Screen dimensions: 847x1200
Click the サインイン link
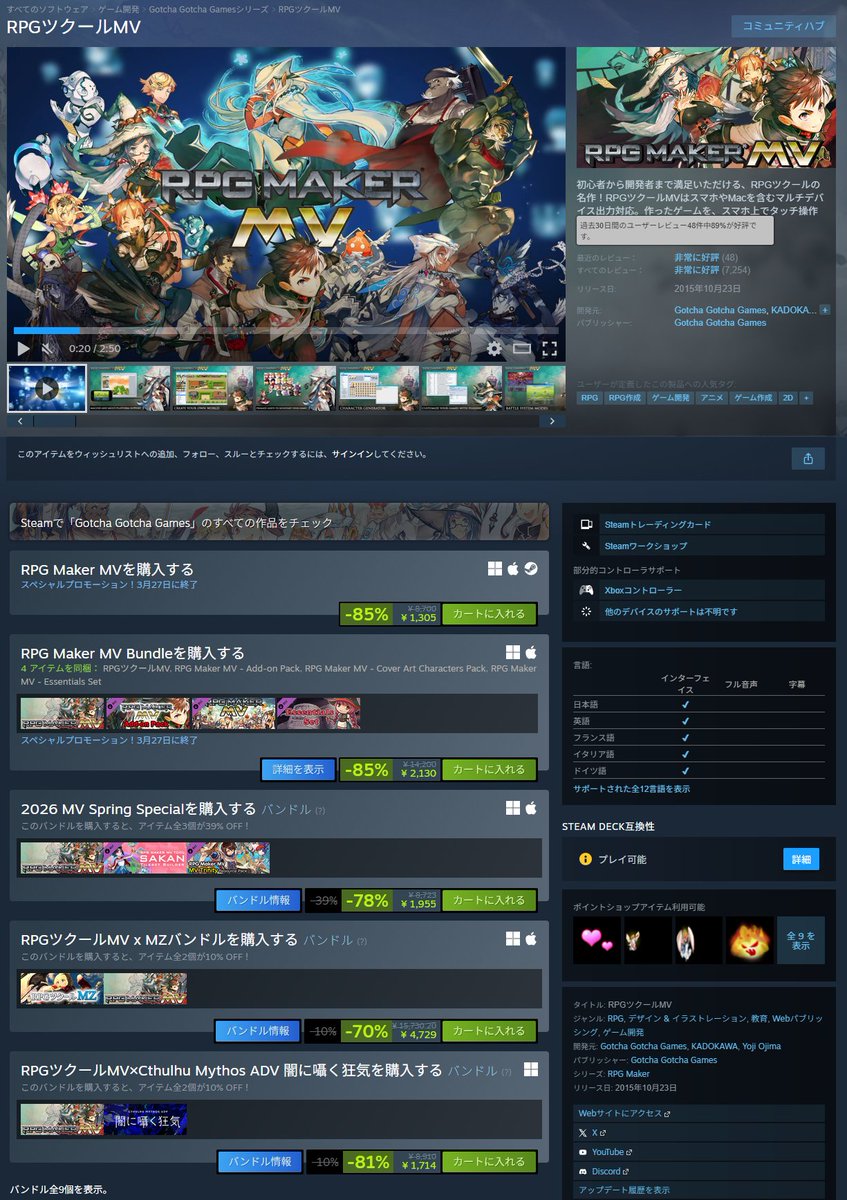coord(353,454)
